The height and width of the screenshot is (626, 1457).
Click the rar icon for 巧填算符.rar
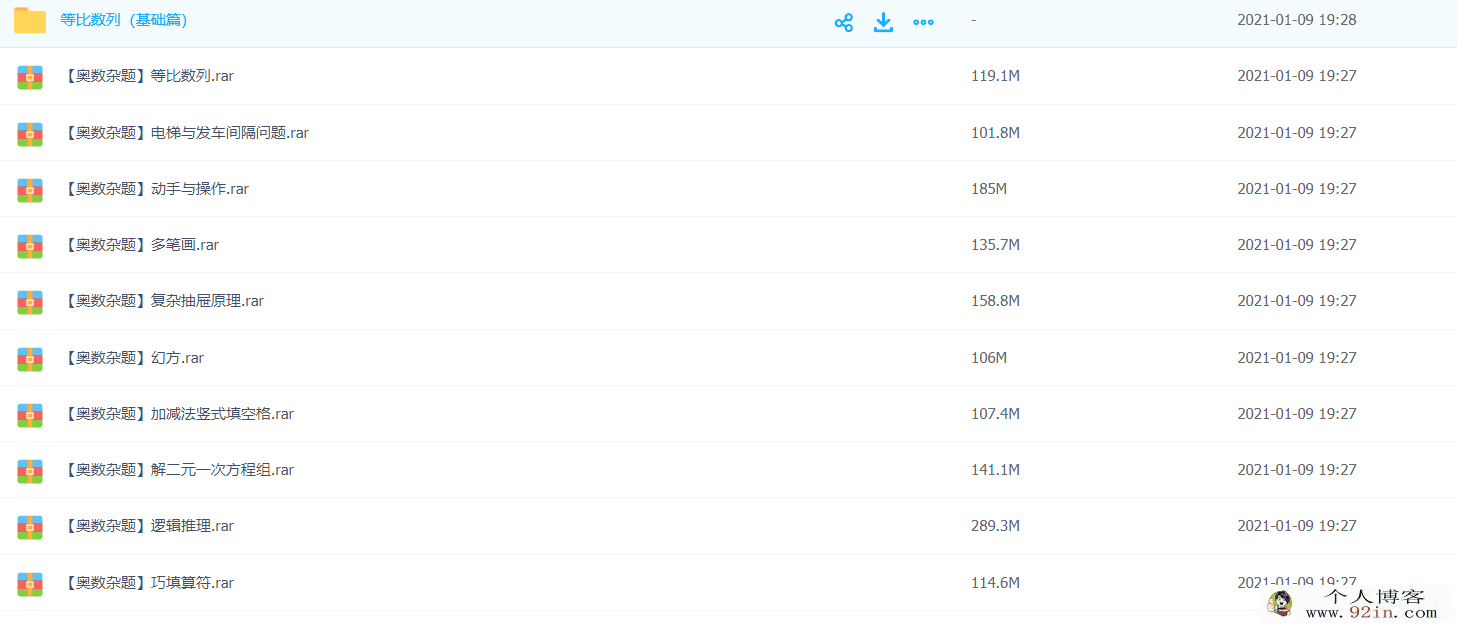coord(30,584)
